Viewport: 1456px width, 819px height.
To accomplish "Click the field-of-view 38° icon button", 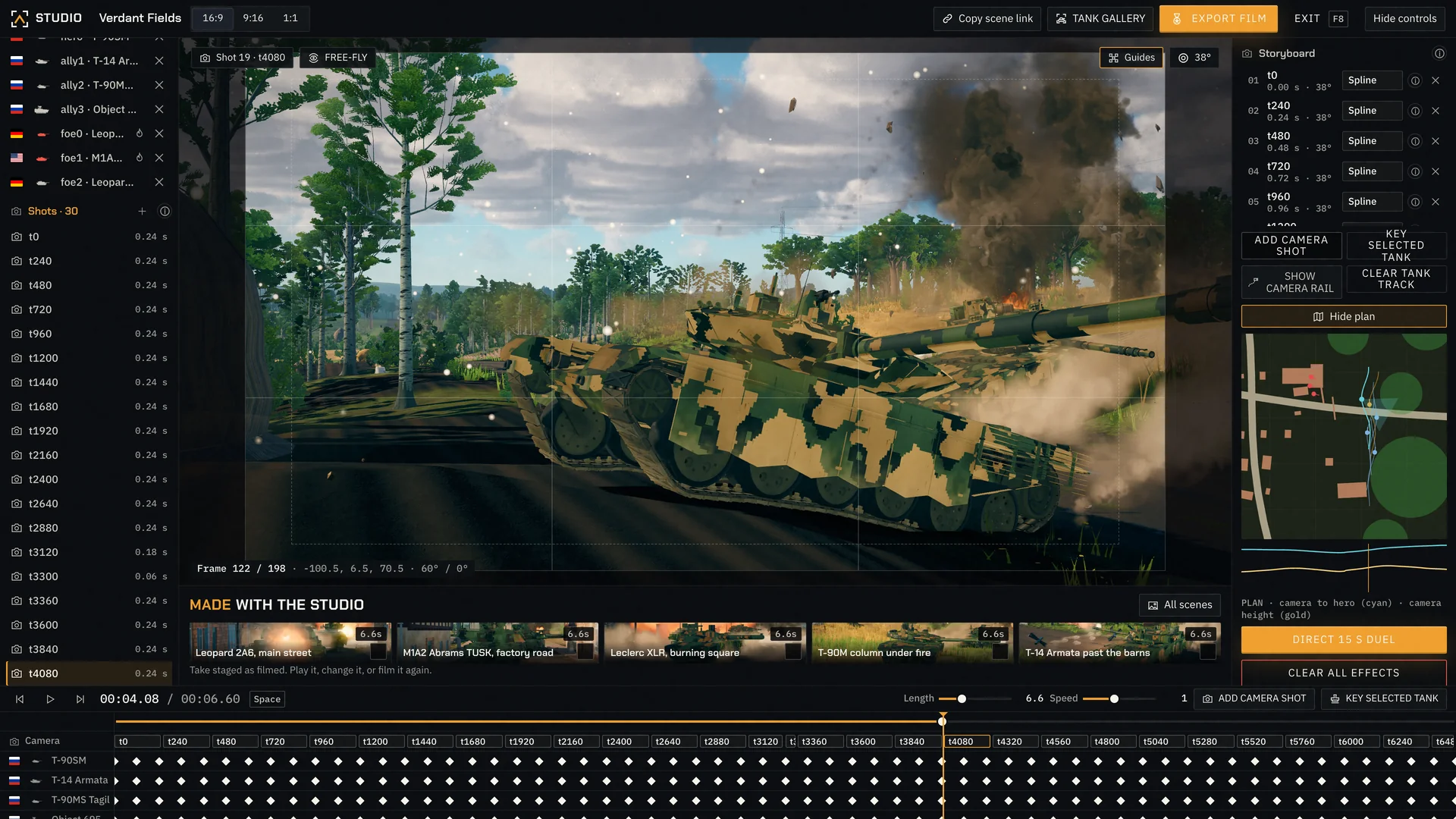I will [1194, 58].
